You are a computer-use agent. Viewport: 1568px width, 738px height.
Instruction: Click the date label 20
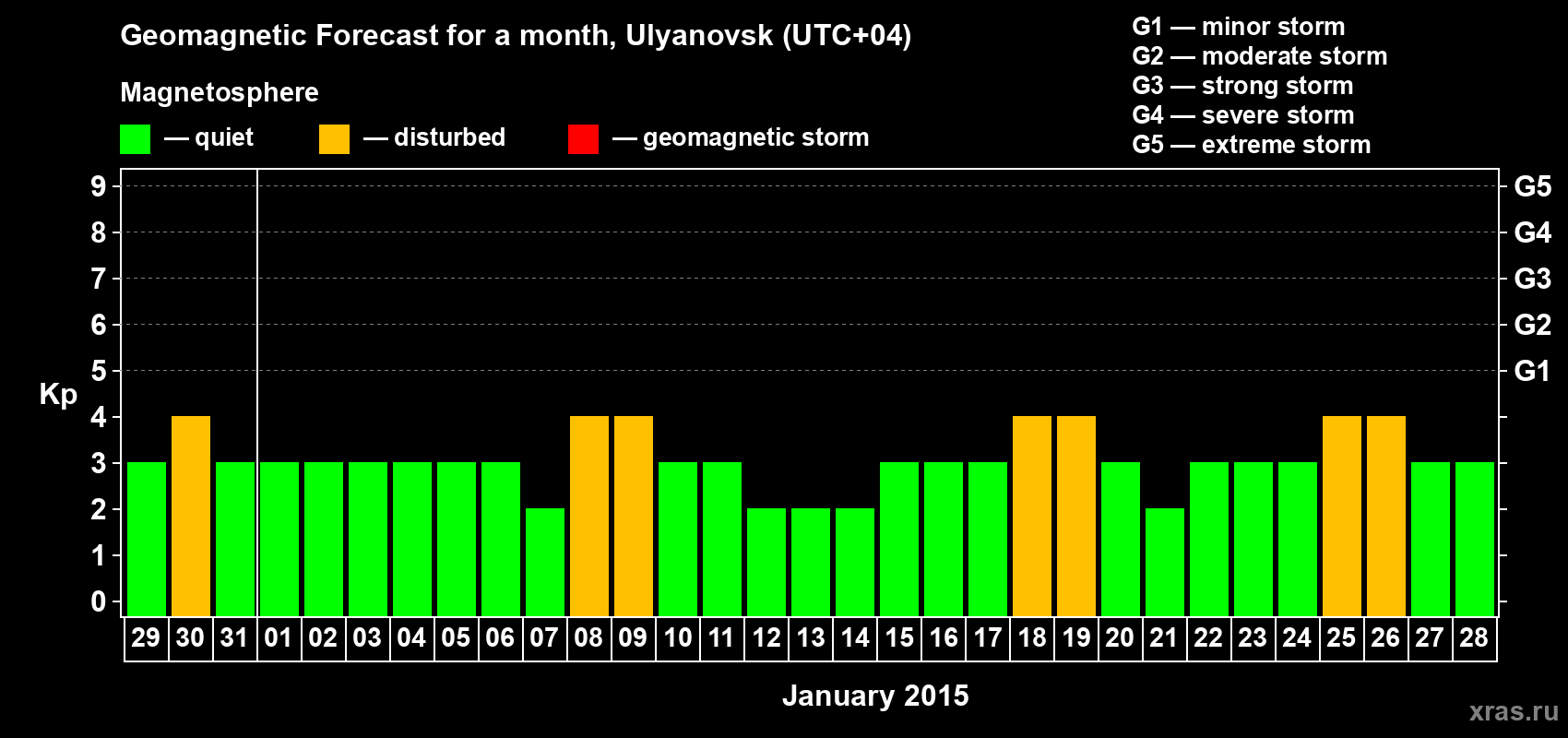click(1120, 637)
